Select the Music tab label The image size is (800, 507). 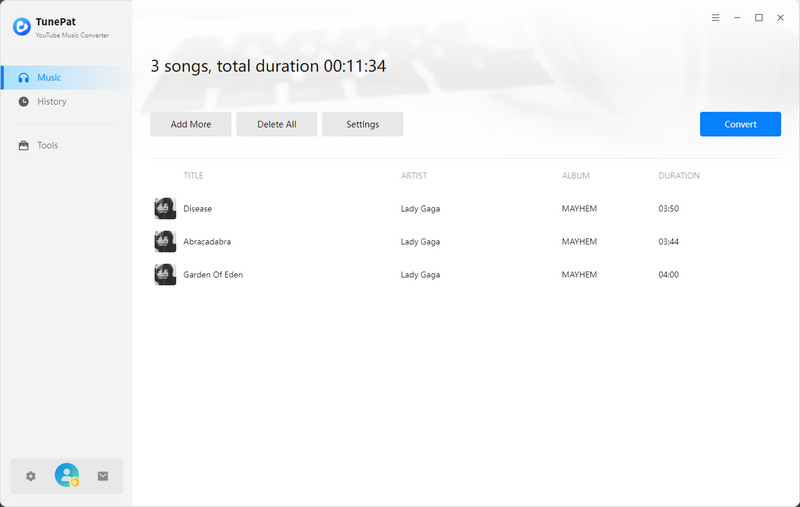coord(49,78)
